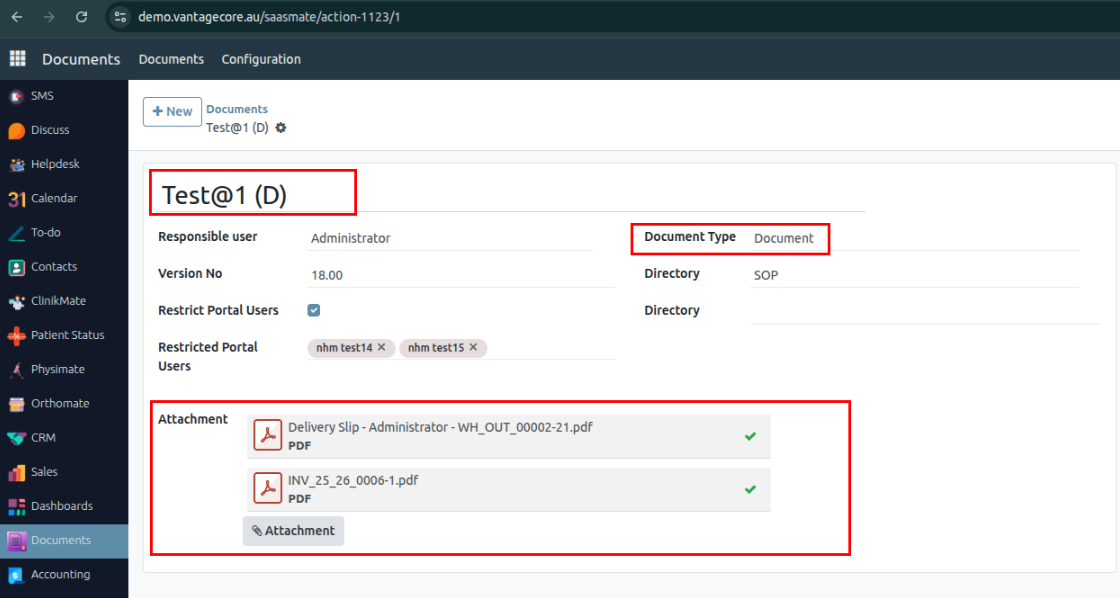Image resolution: width=1120 pixels, height=598 pixels.
Task: Open the Calendar app icon
Action: (17, 199)
